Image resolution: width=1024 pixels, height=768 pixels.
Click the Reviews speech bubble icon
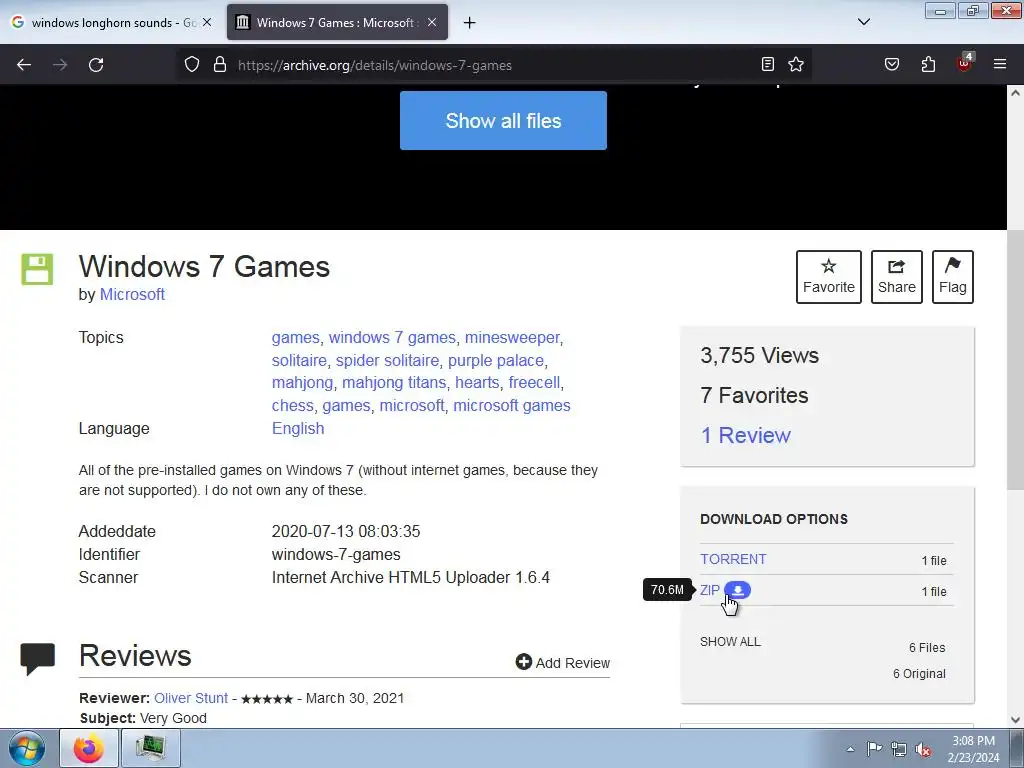38,658
